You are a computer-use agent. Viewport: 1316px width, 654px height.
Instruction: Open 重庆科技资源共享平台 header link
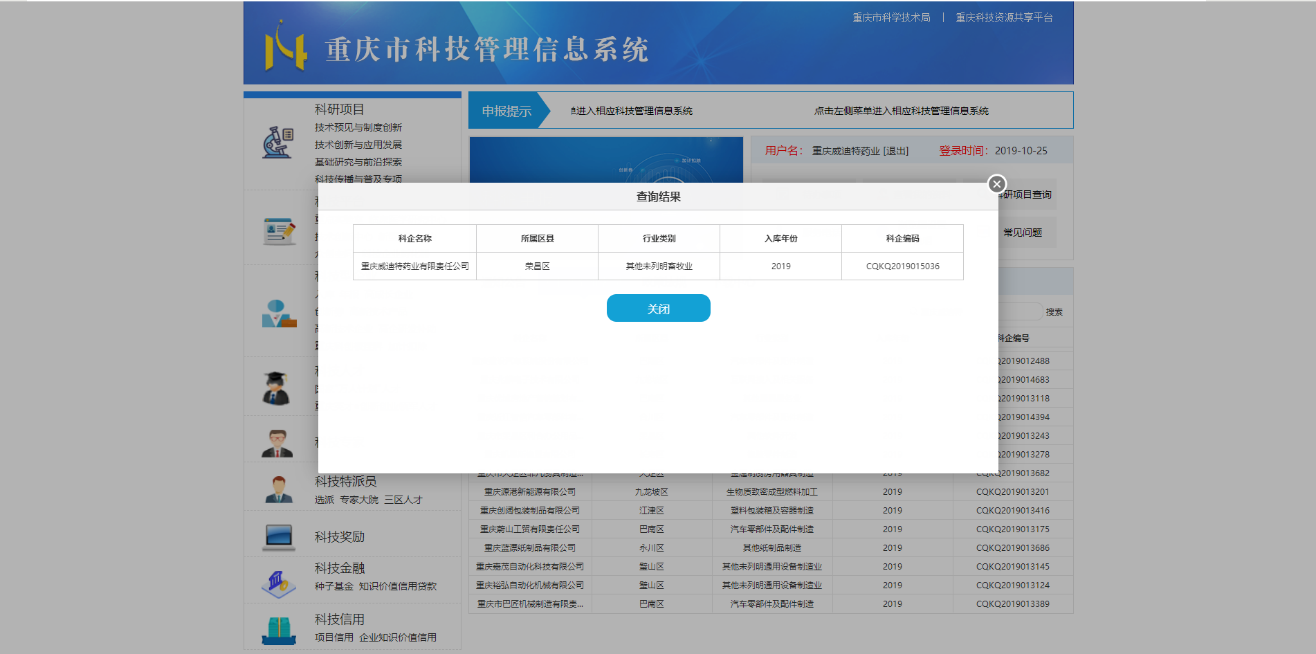click(1004, 17)
